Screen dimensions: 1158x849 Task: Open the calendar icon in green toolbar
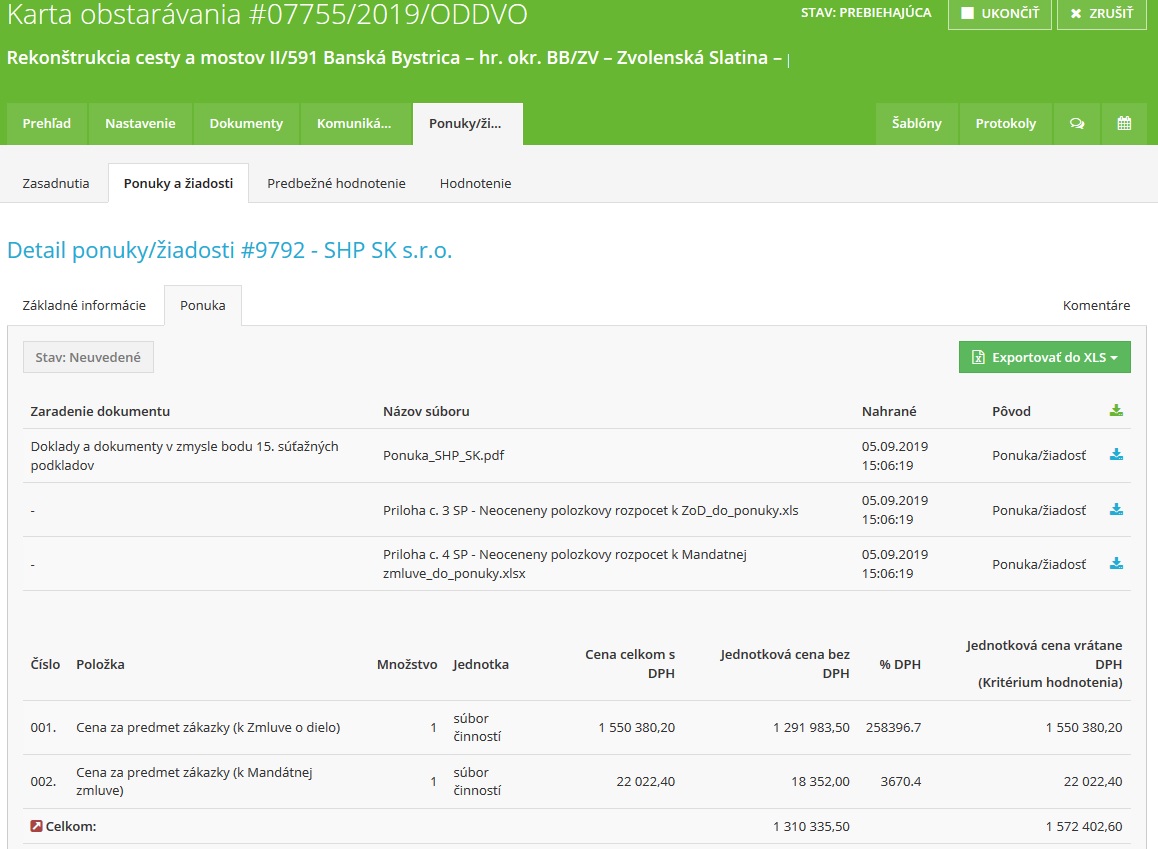pos(1124,124)
